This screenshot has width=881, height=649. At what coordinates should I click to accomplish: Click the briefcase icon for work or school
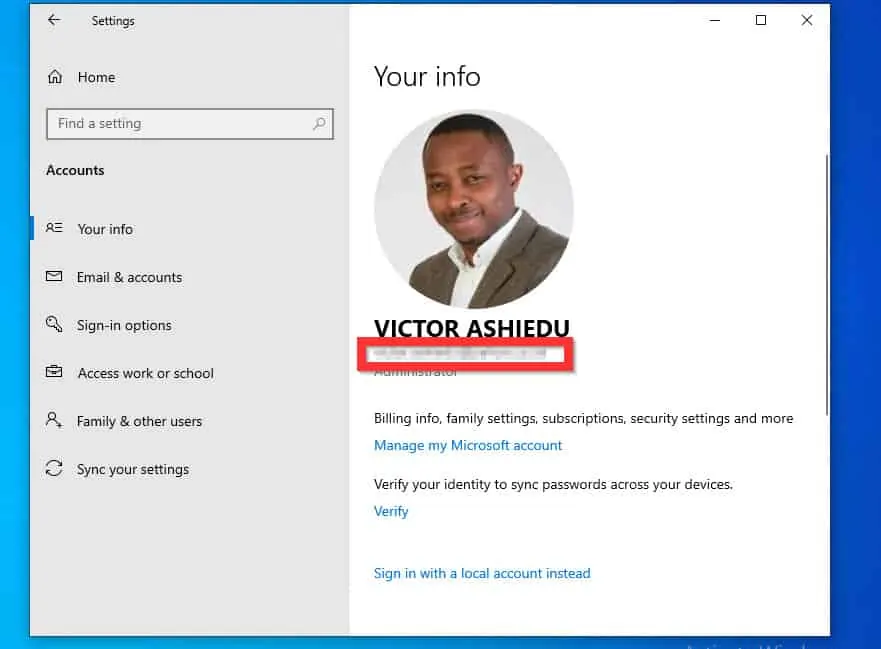point(55,373)
